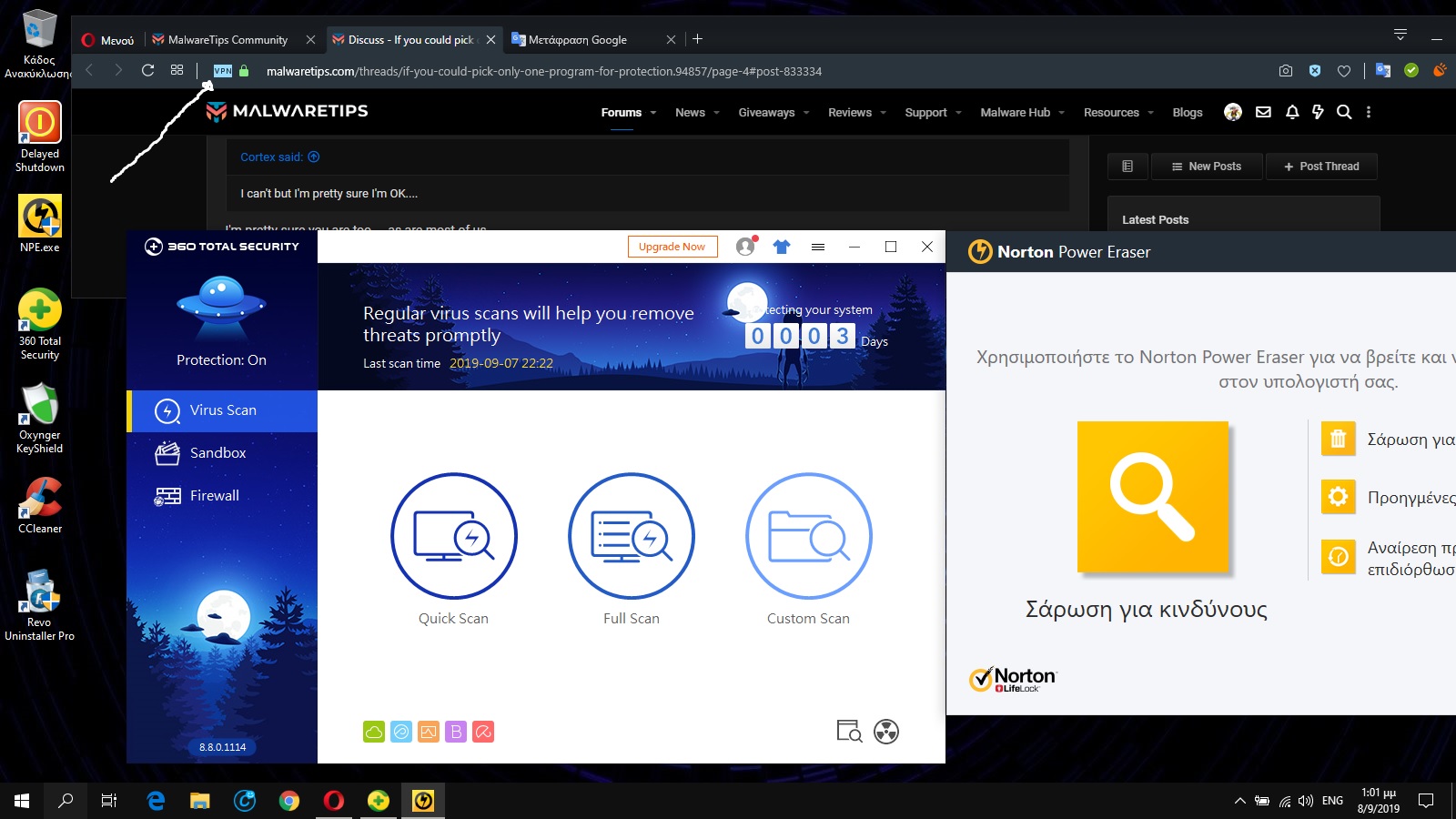Open the Opera tab list menu
The width and height of the screenshot is (1456, 819).
pyautogui.click(x=1400, y=35)
